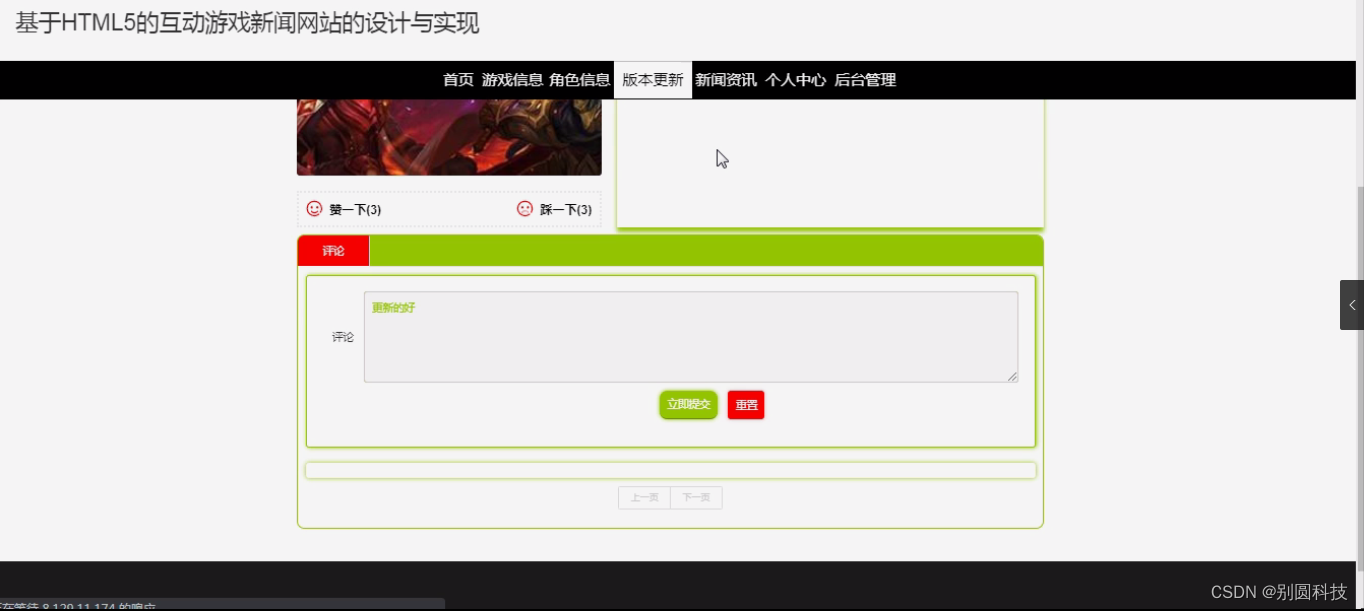Click the 下一页 pagination button
Image resolution: width=1364 pixels, height=611 pixels.
click(x=696, y=497)
